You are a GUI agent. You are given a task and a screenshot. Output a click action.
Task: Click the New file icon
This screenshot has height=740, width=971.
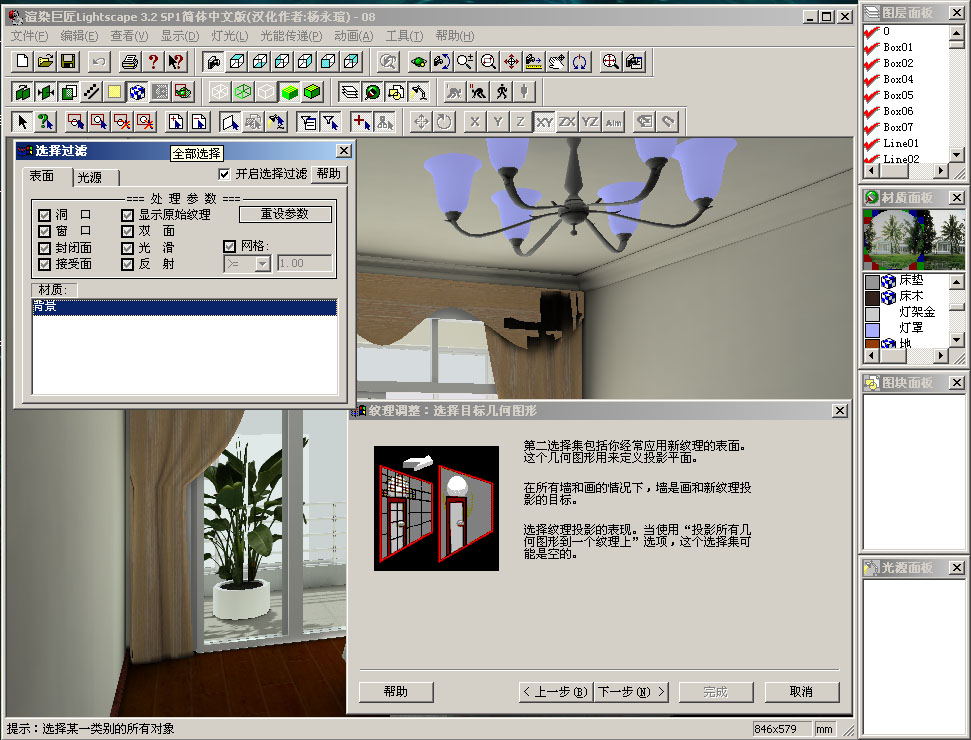22,61
